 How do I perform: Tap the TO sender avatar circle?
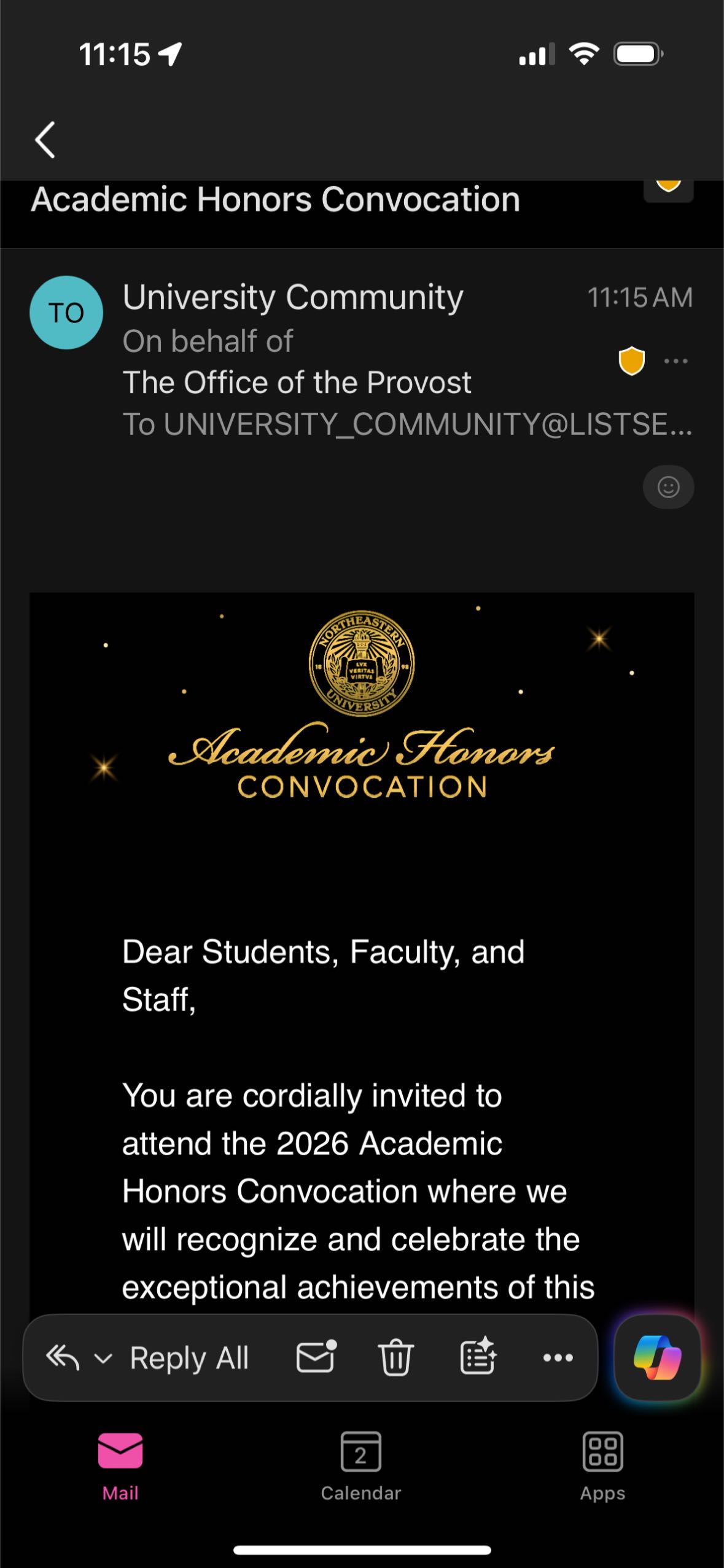[66, 313]
